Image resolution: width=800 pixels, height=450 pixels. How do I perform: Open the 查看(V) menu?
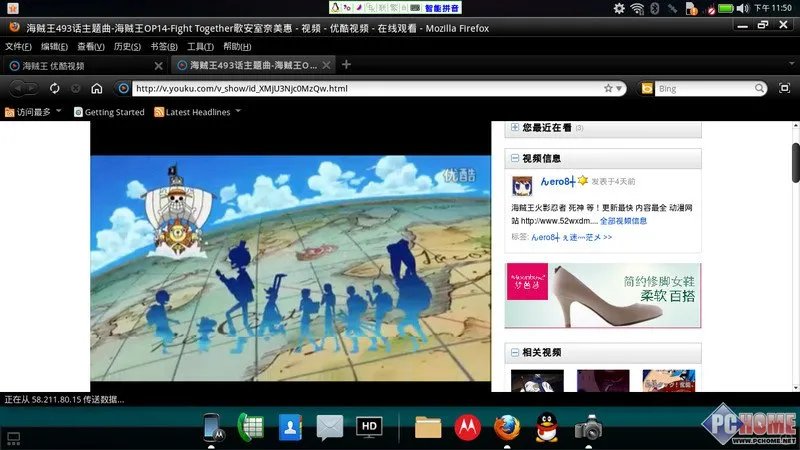click(x=91, y=46)
